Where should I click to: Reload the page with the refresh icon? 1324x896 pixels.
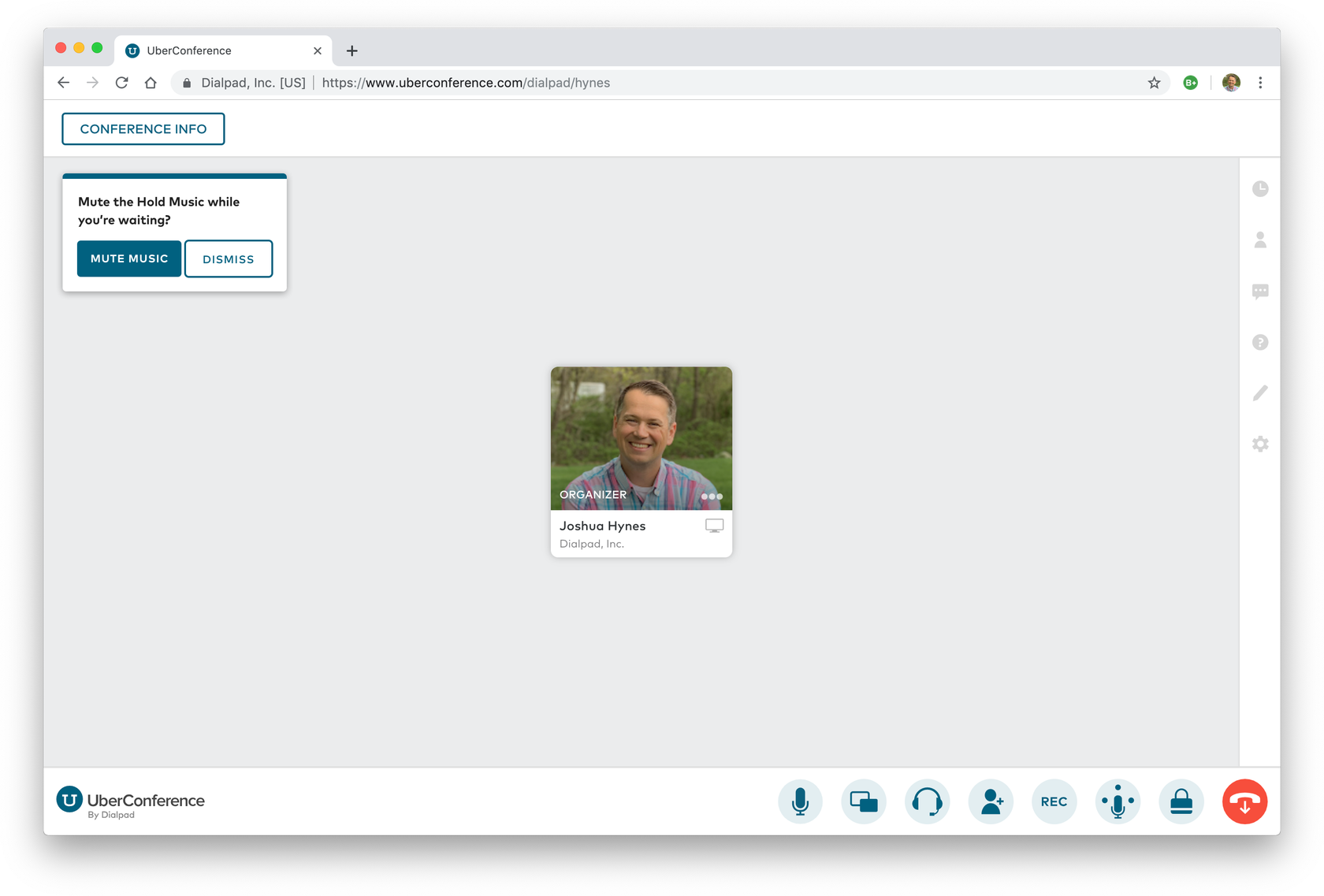(x=121, y=83)
